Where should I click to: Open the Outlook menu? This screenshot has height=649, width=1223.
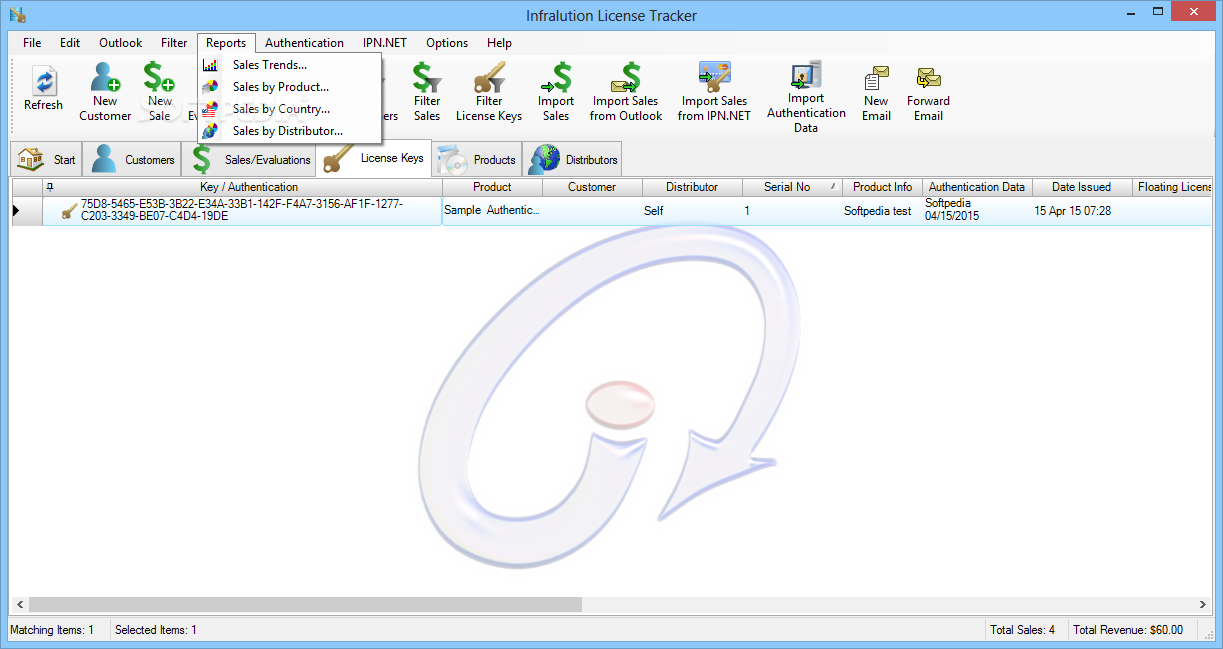click(121, 43)
